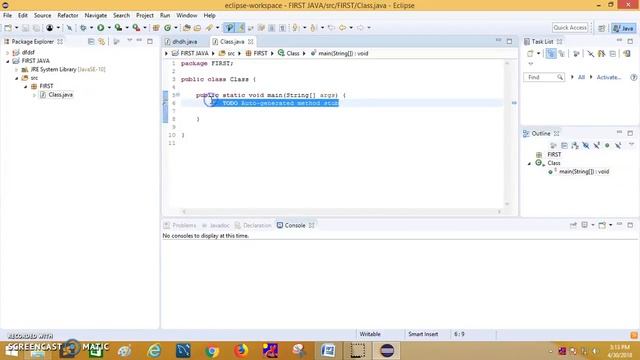This screenshot has width=640, height=360.
Task: Click the Back navigation arrow in toolbar
Action: 342,28
